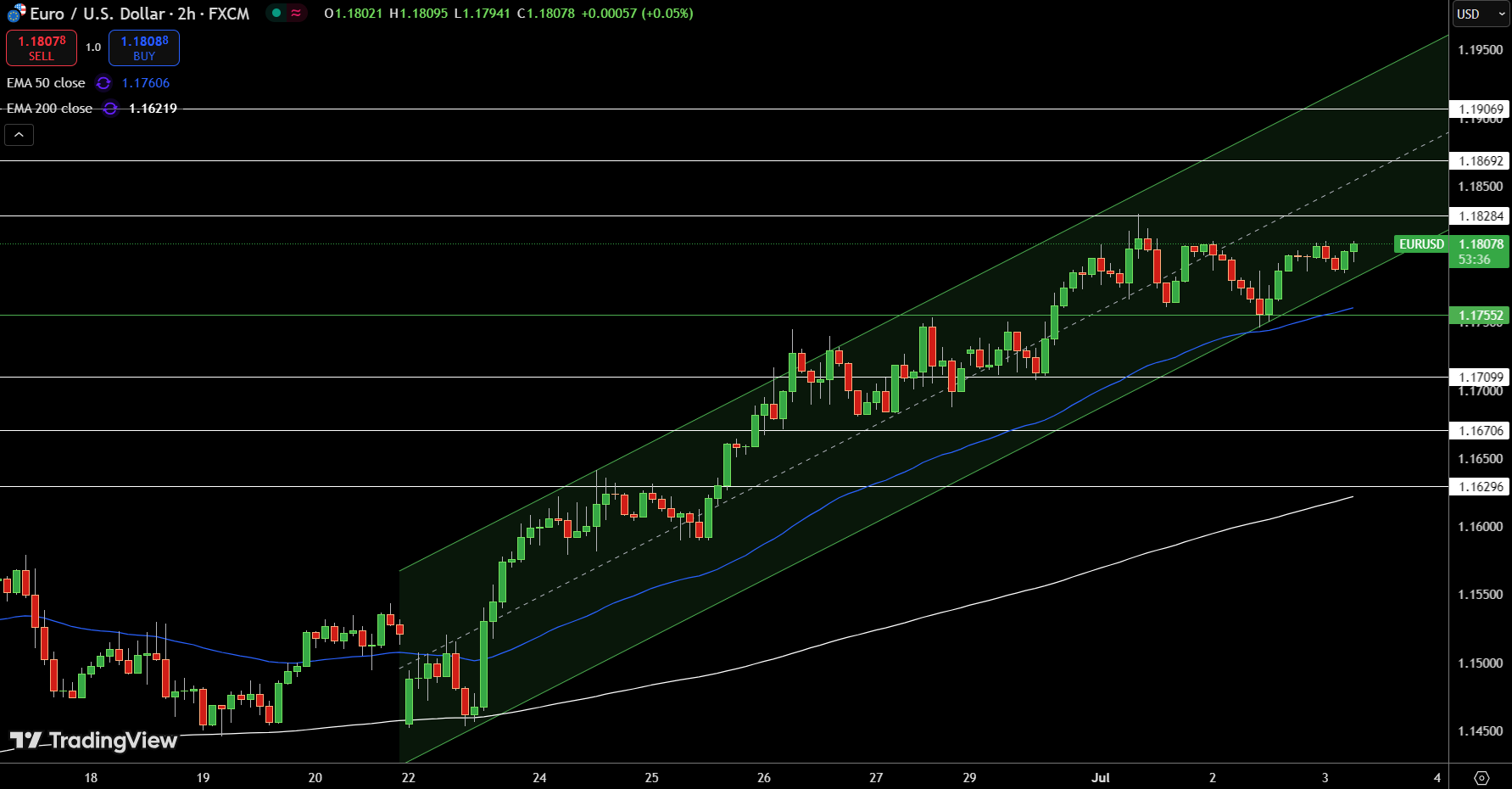Click the 1.18078 current price label with countdown
This screenshot has width=1512, height=789.
pos(1480,251)
